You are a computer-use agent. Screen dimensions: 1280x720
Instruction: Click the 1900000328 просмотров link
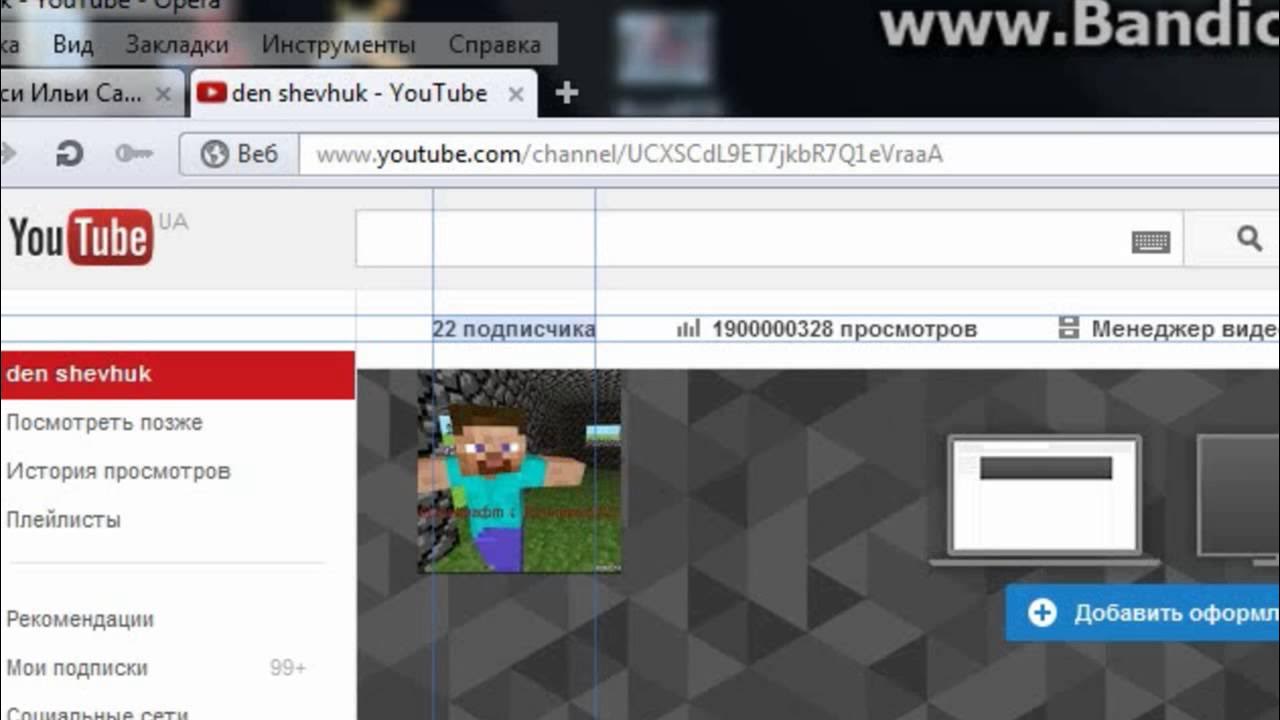point(844,329)
